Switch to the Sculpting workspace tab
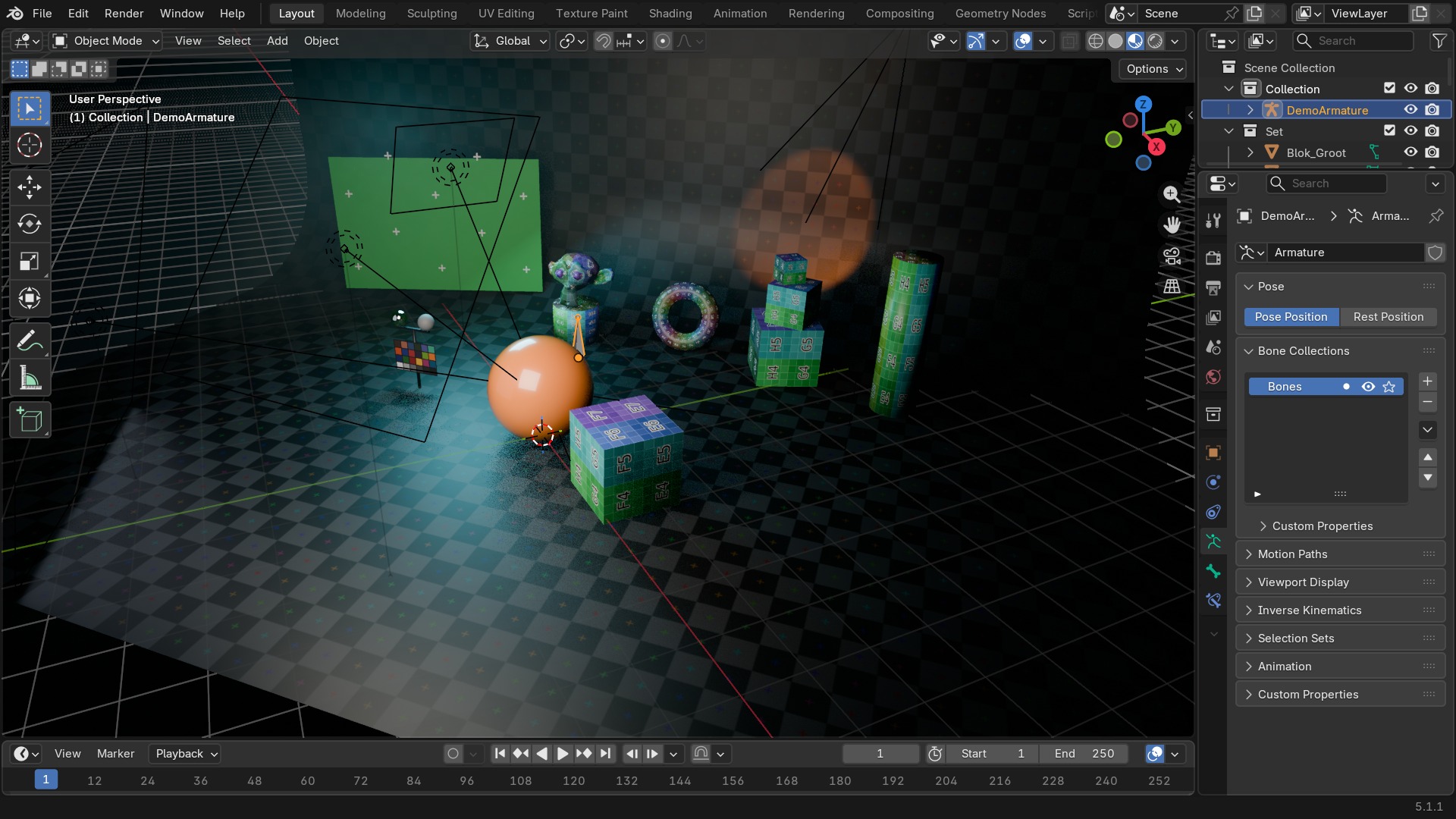This screenshot has width=1456, height=819. (x=431, y=14)
